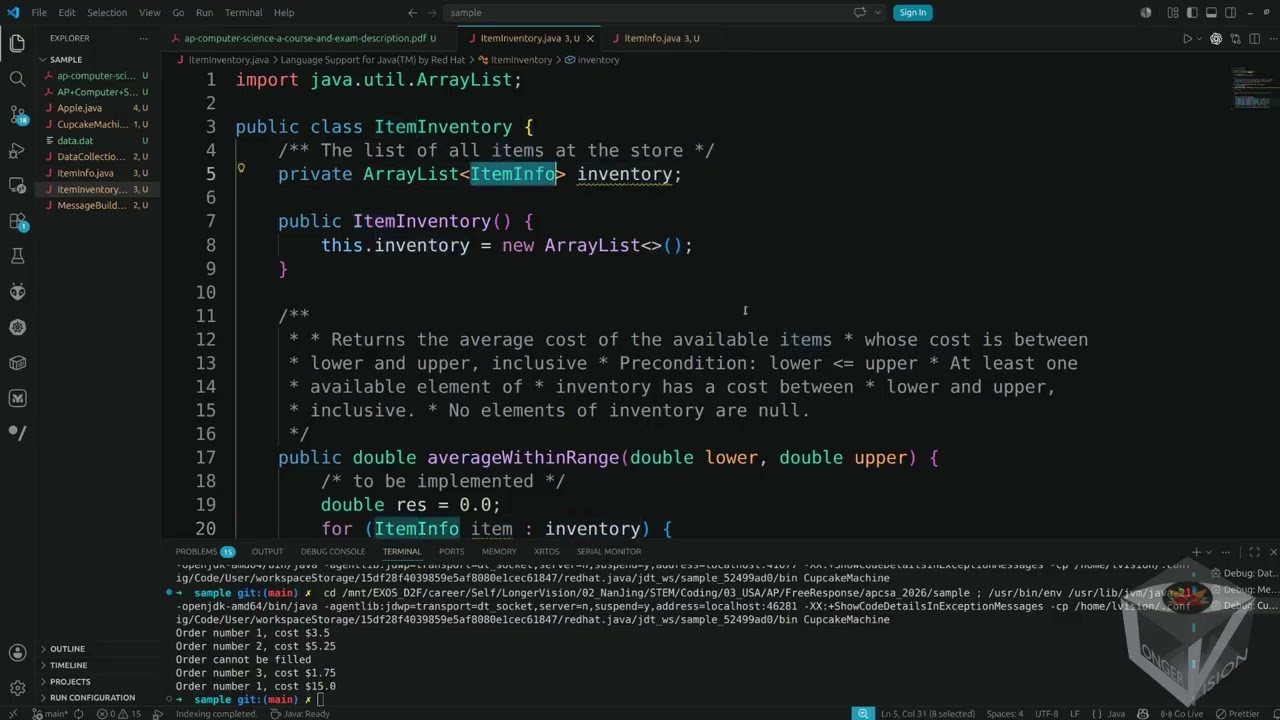
Task: Collapse the SAMPLE folder in Explorer
Action: [x=66, y=60]
